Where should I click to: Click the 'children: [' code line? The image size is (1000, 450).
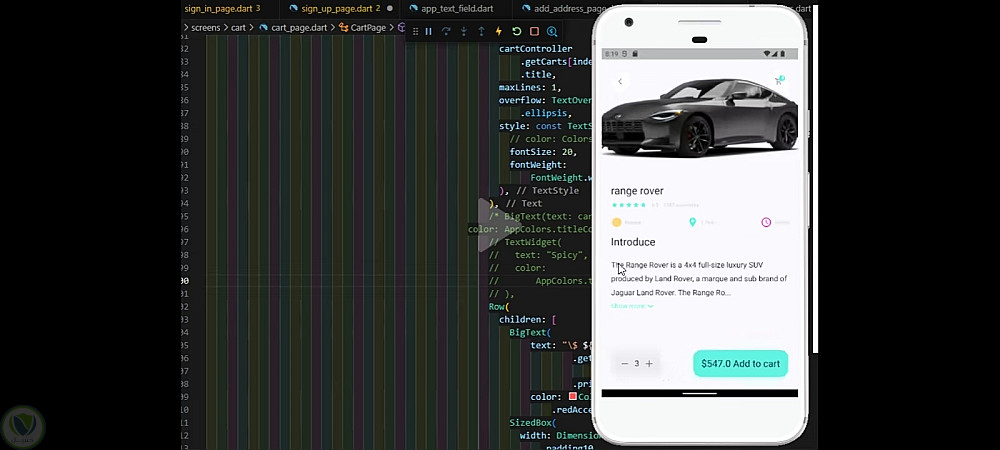pyautogui.click(x=527, y=319)
